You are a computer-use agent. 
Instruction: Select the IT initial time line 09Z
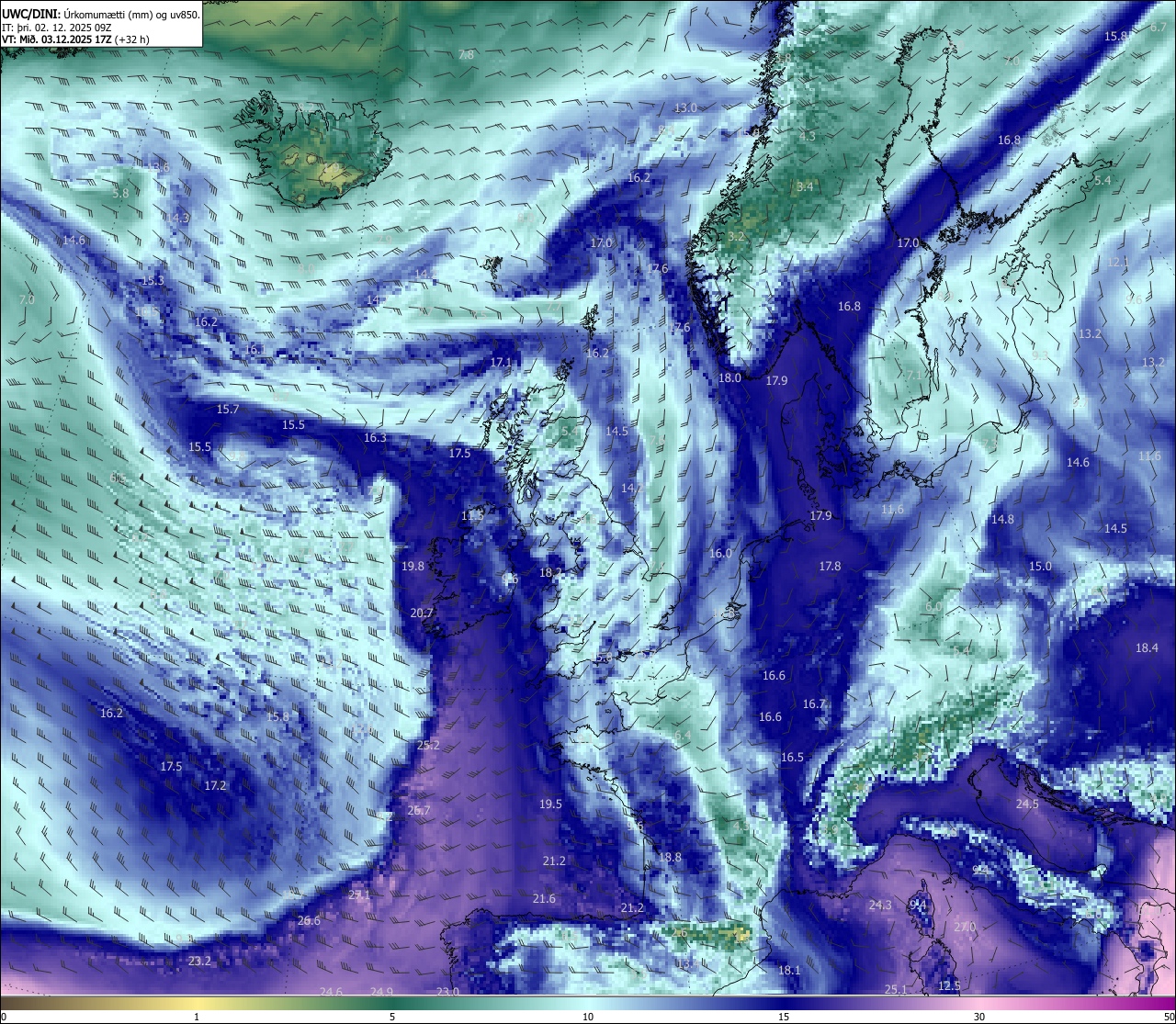click(57, 27)
